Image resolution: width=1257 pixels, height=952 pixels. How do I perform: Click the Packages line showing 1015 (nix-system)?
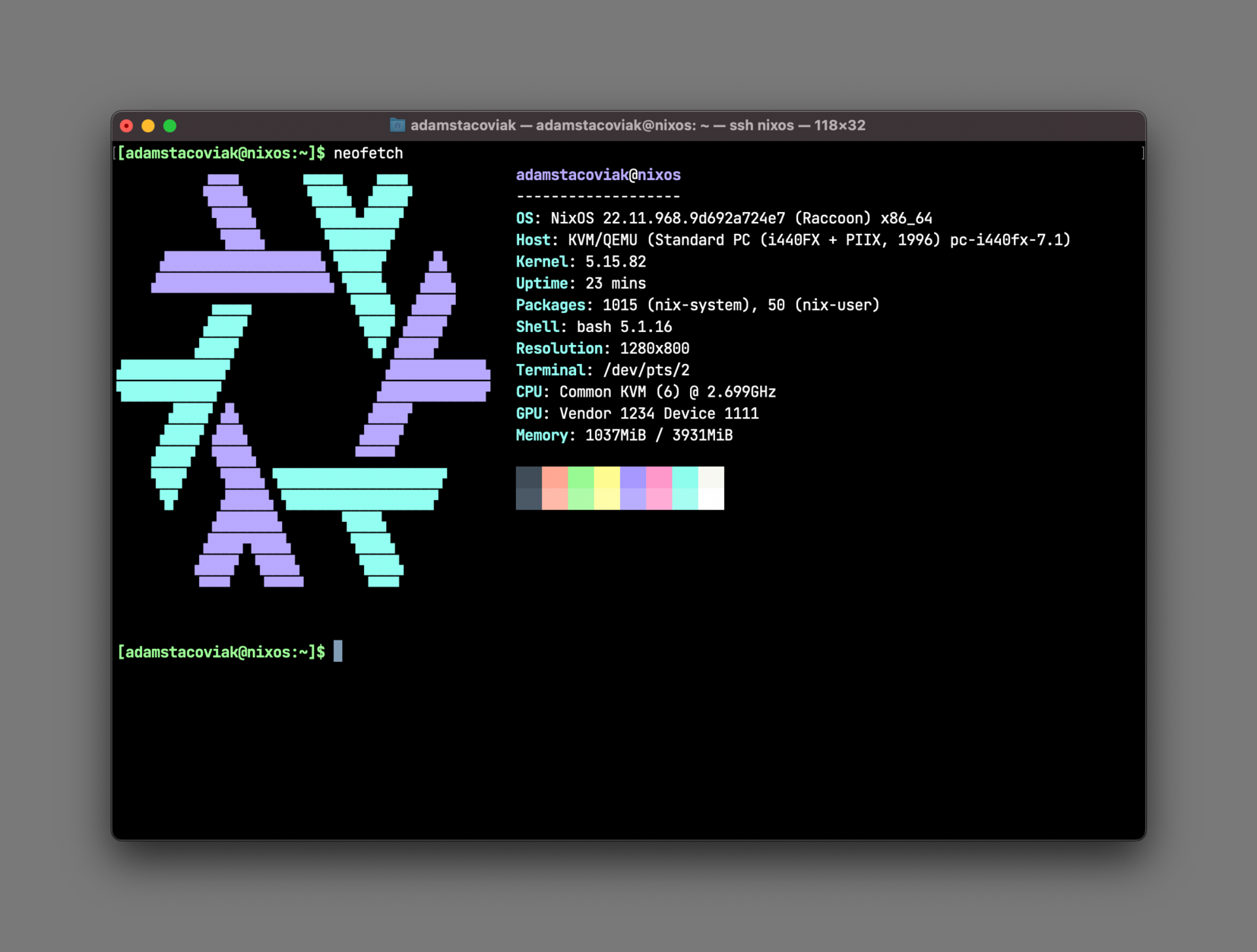tap(698, 305)
